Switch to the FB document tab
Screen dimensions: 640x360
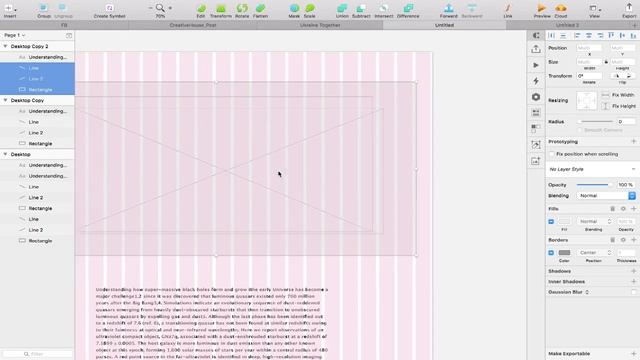coord(64,25)
